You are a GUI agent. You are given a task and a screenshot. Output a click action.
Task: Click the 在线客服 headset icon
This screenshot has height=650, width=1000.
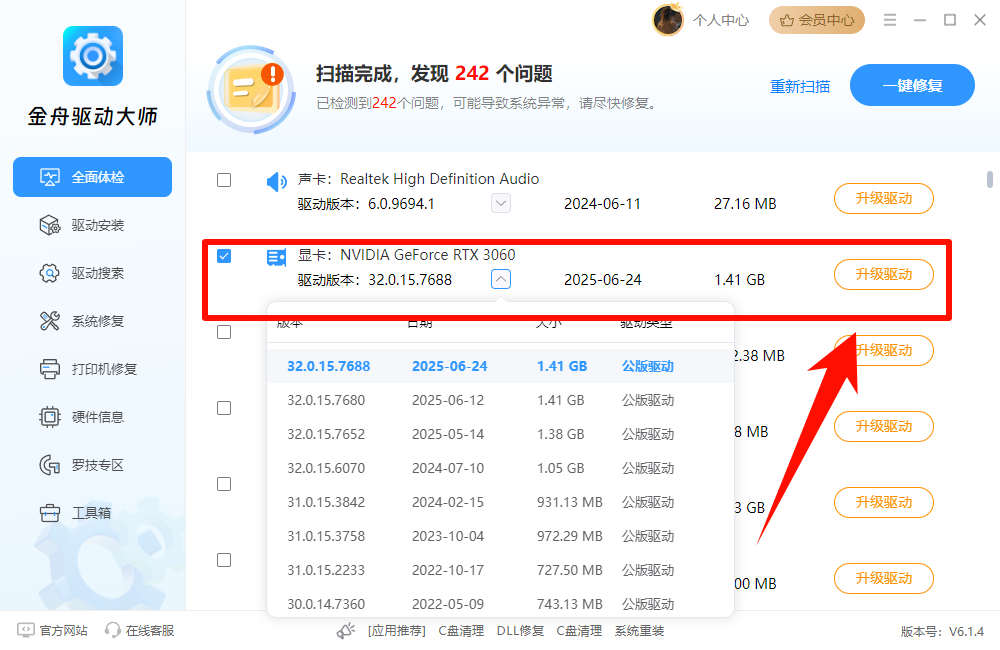tap(113, 631)
